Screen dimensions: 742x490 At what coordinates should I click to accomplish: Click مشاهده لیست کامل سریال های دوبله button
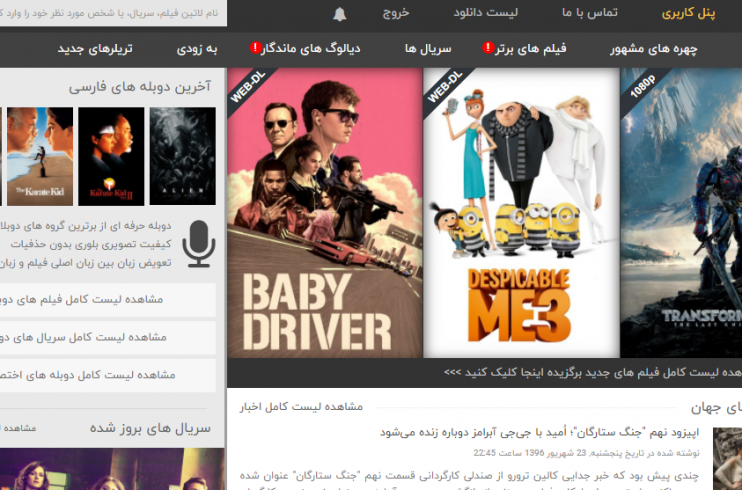coord(108,338)
